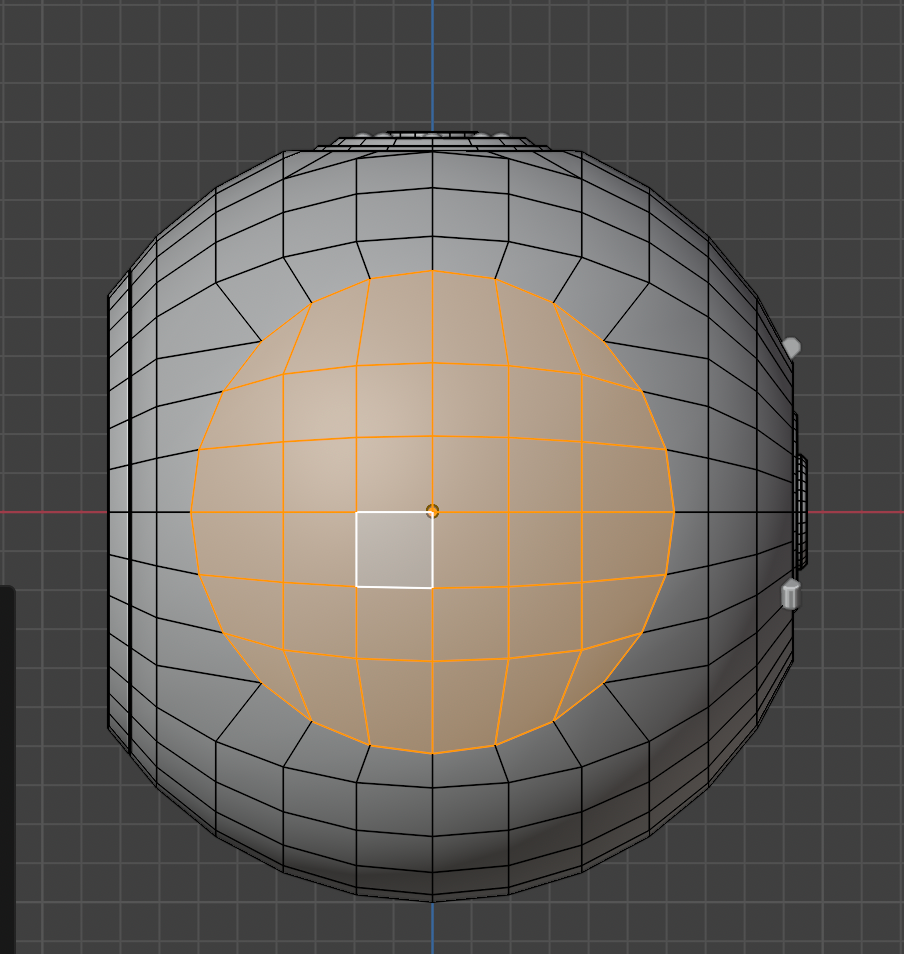Image resolution: width=904 pixels, height=954 pixels.
Task: Click the face directly below the active face
Action: point(394,622)
